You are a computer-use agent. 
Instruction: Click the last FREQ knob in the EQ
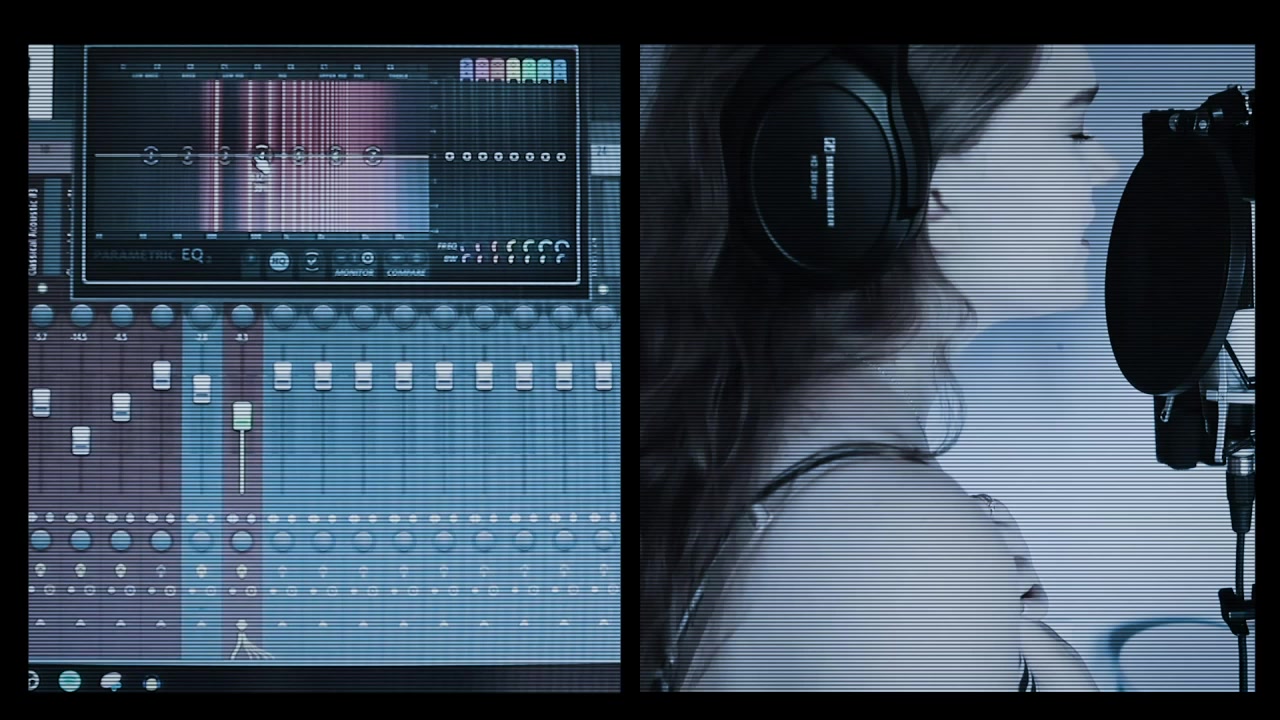point(564,246)
